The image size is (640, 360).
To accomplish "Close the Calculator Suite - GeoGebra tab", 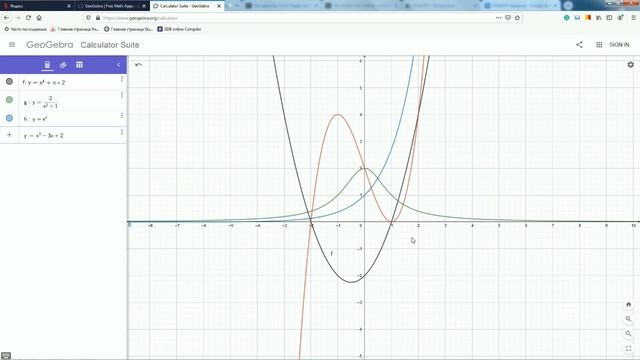I will 219,6.
